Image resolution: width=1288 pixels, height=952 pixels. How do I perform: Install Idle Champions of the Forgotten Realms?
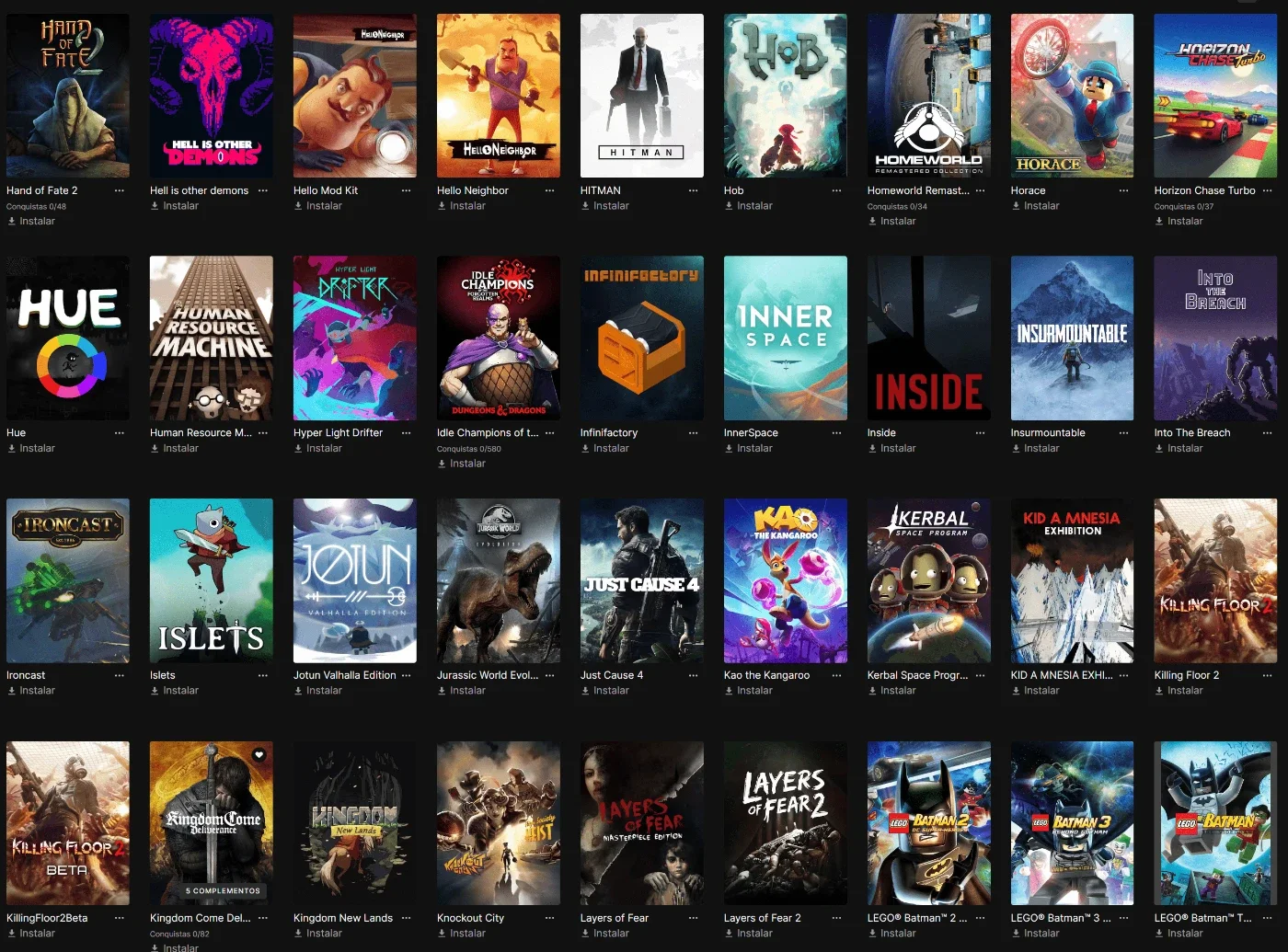click(462, 464)
